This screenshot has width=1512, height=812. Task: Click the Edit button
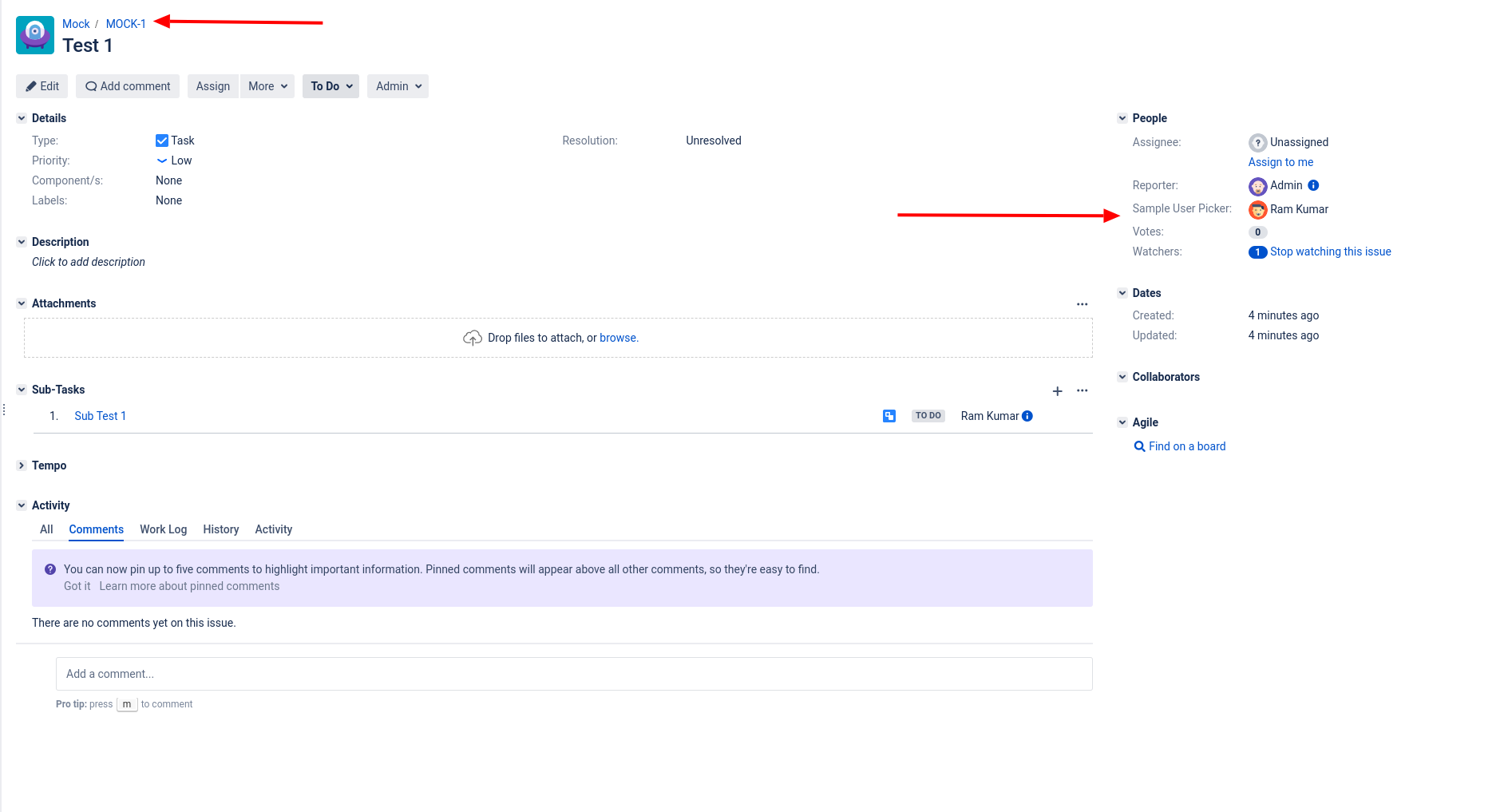click(42, 86)
